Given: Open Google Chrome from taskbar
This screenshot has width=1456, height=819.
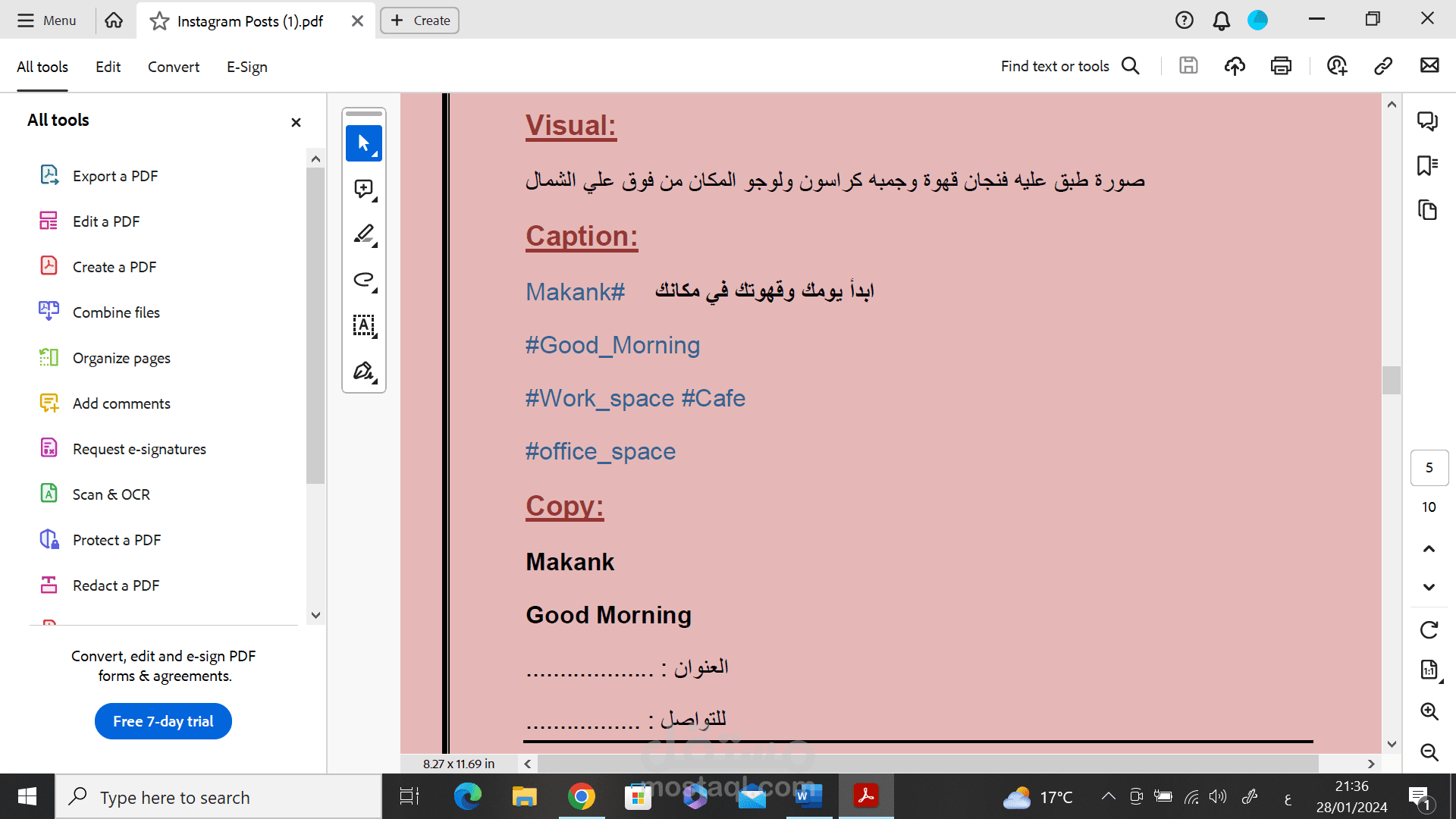Looking at the screenshot, I should click(581, 796).
